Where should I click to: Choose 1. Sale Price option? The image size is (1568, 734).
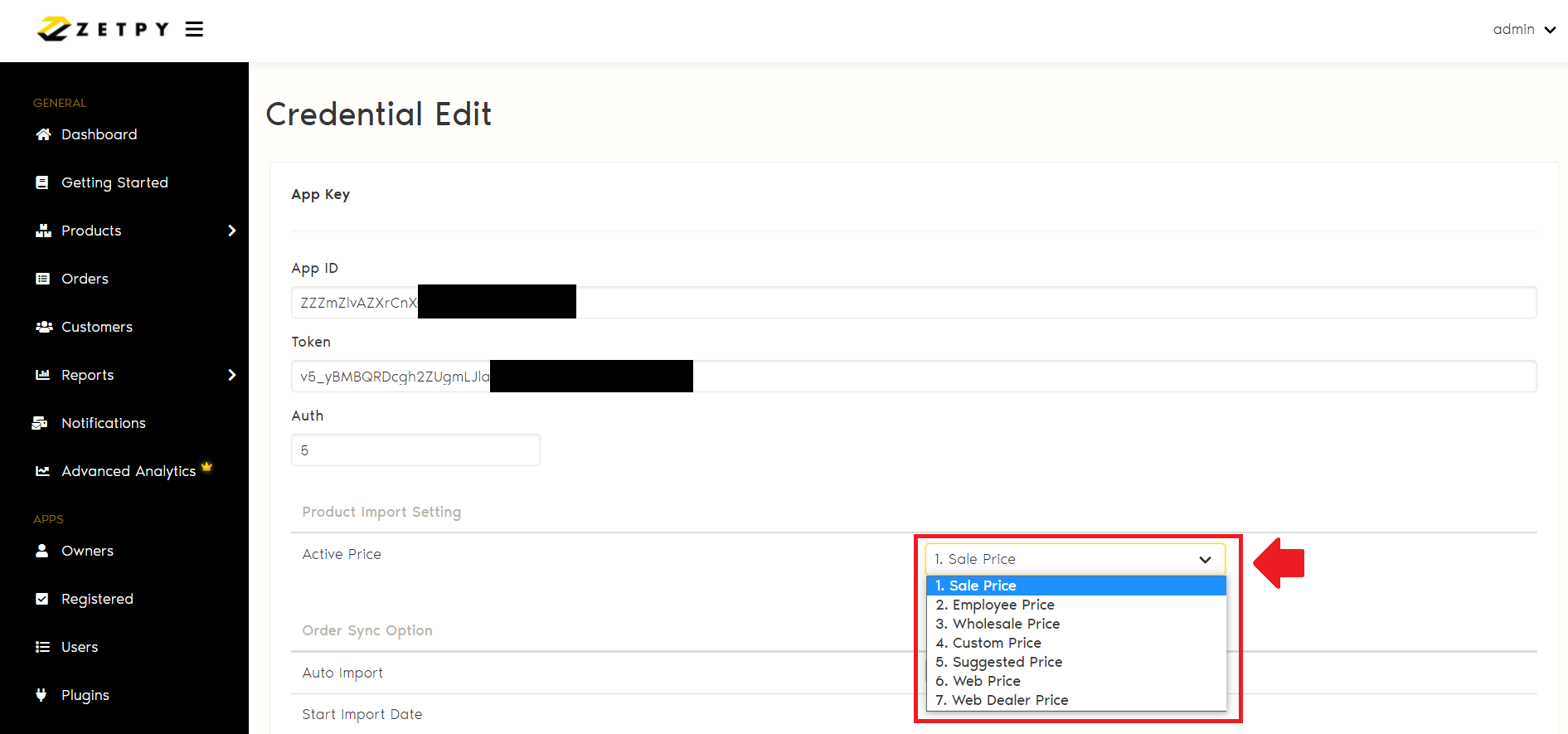point(1076,586)
